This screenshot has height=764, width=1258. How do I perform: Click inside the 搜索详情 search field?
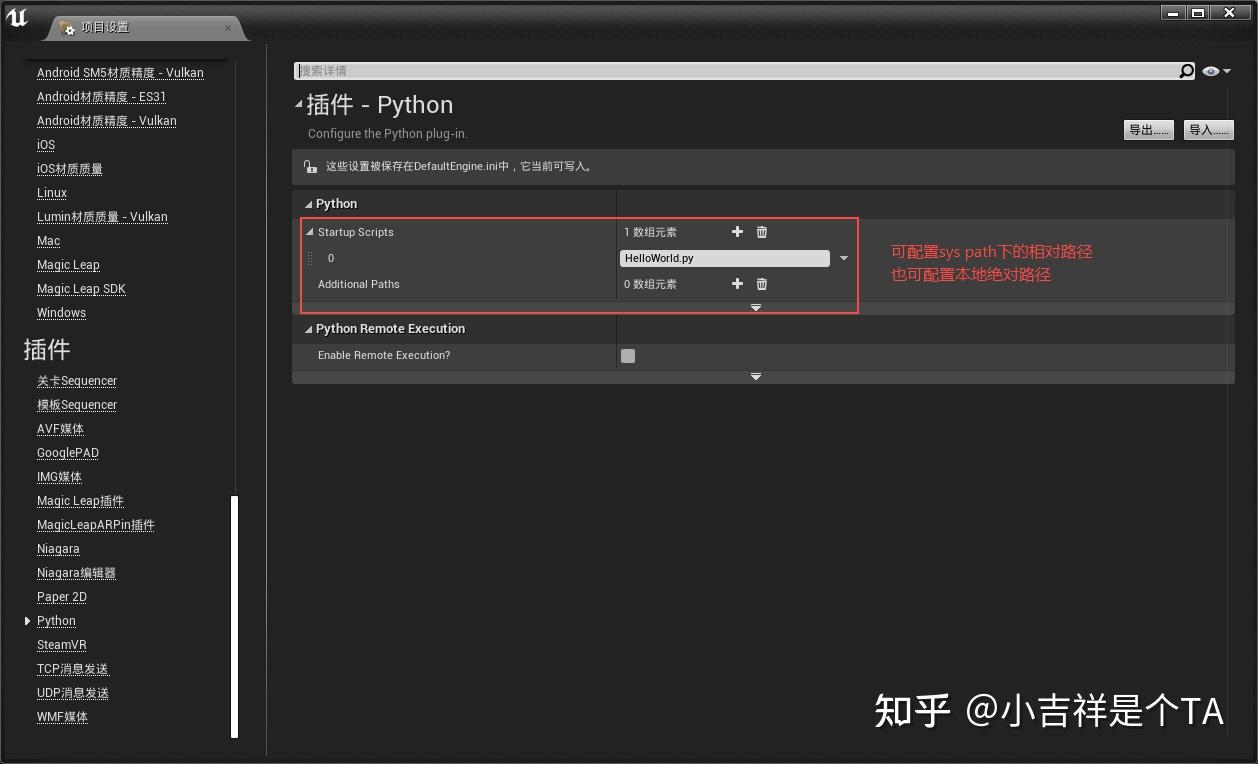click(700, 70)
